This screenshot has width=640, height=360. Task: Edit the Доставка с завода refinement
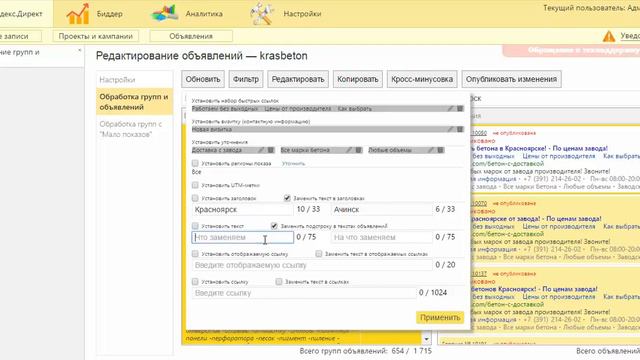[261, 150]
